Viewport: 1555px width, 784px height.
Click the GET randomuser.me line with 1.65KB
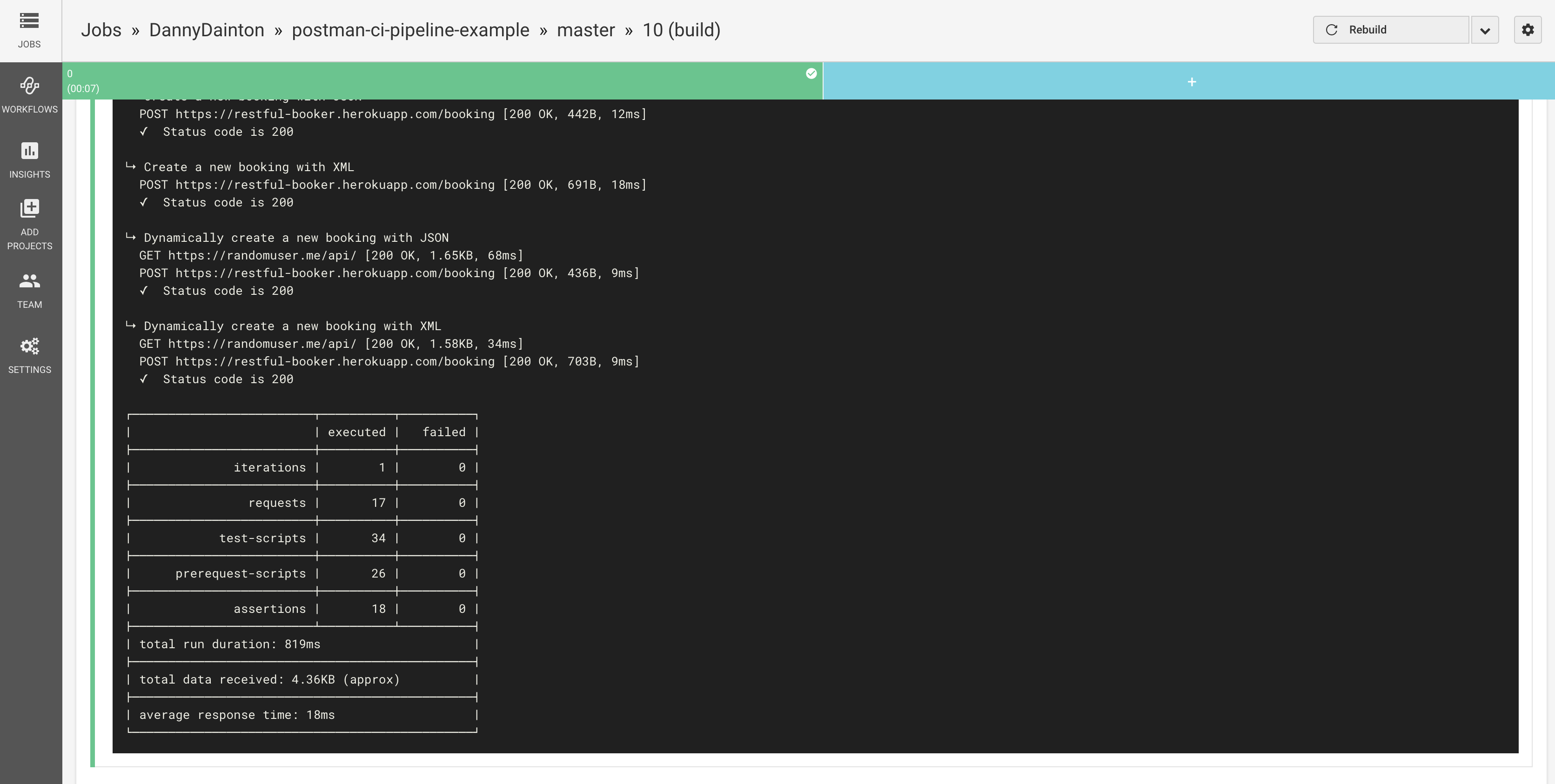(331, 256)
